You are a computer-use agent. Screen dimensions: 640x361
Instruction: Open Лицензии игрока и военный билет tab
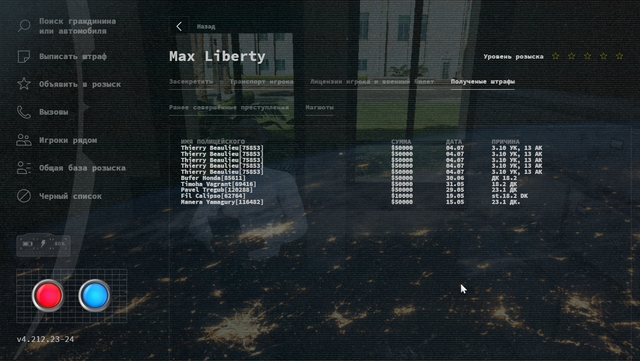(x=372, y=81)
